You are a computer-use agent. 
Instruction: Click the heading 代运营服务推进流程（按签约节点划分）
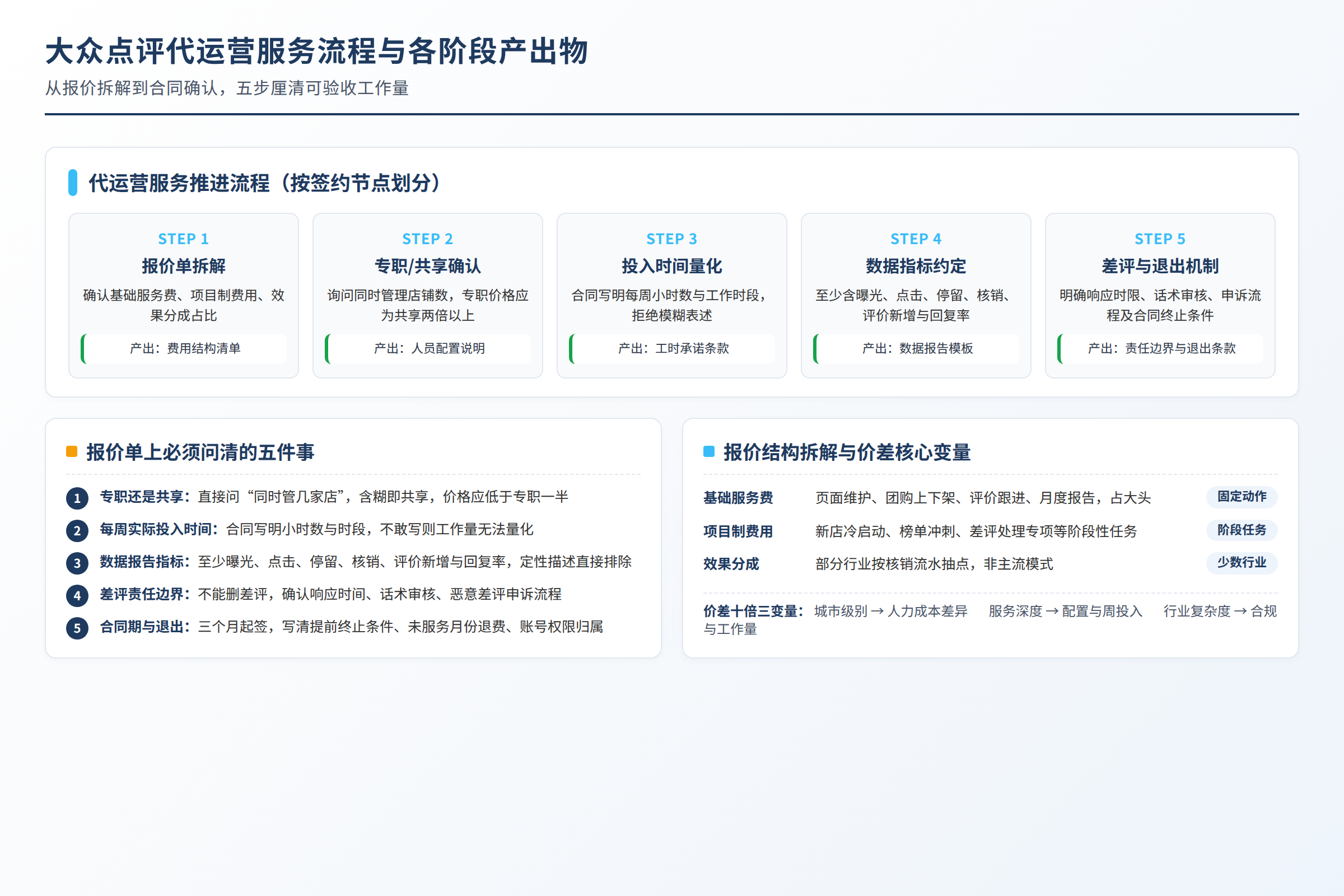click(x=264, y=183)
